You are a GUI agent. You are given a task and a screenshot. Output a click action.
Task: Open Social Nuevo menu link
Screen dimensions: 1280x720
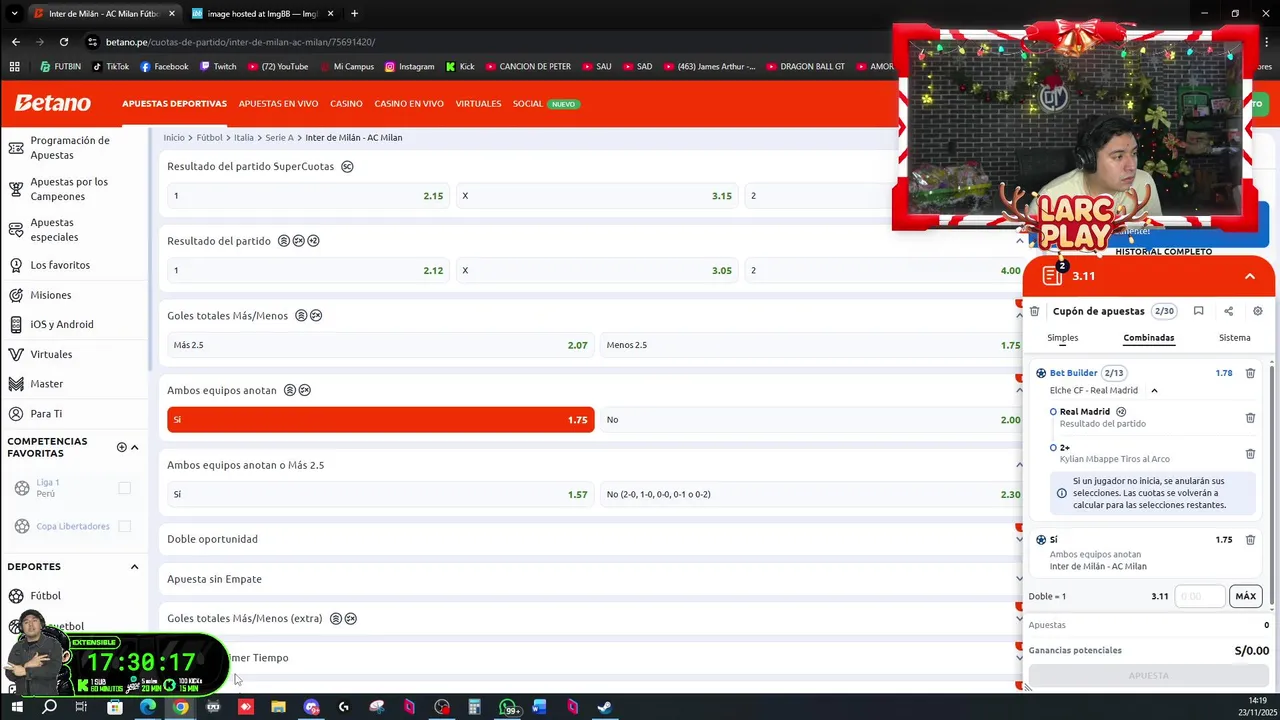click(546, 104)
